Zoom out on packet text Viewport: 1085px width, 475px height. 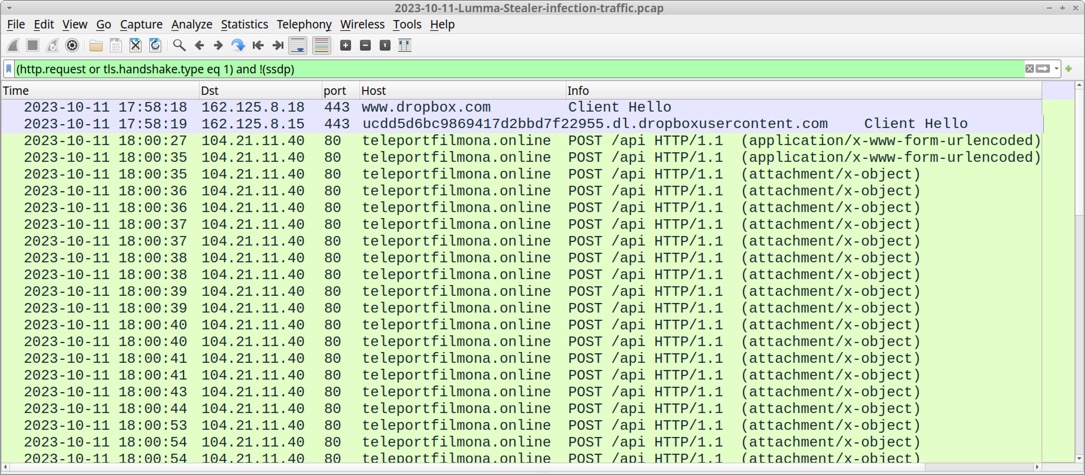pyautogui.click(x=365, y=46)
